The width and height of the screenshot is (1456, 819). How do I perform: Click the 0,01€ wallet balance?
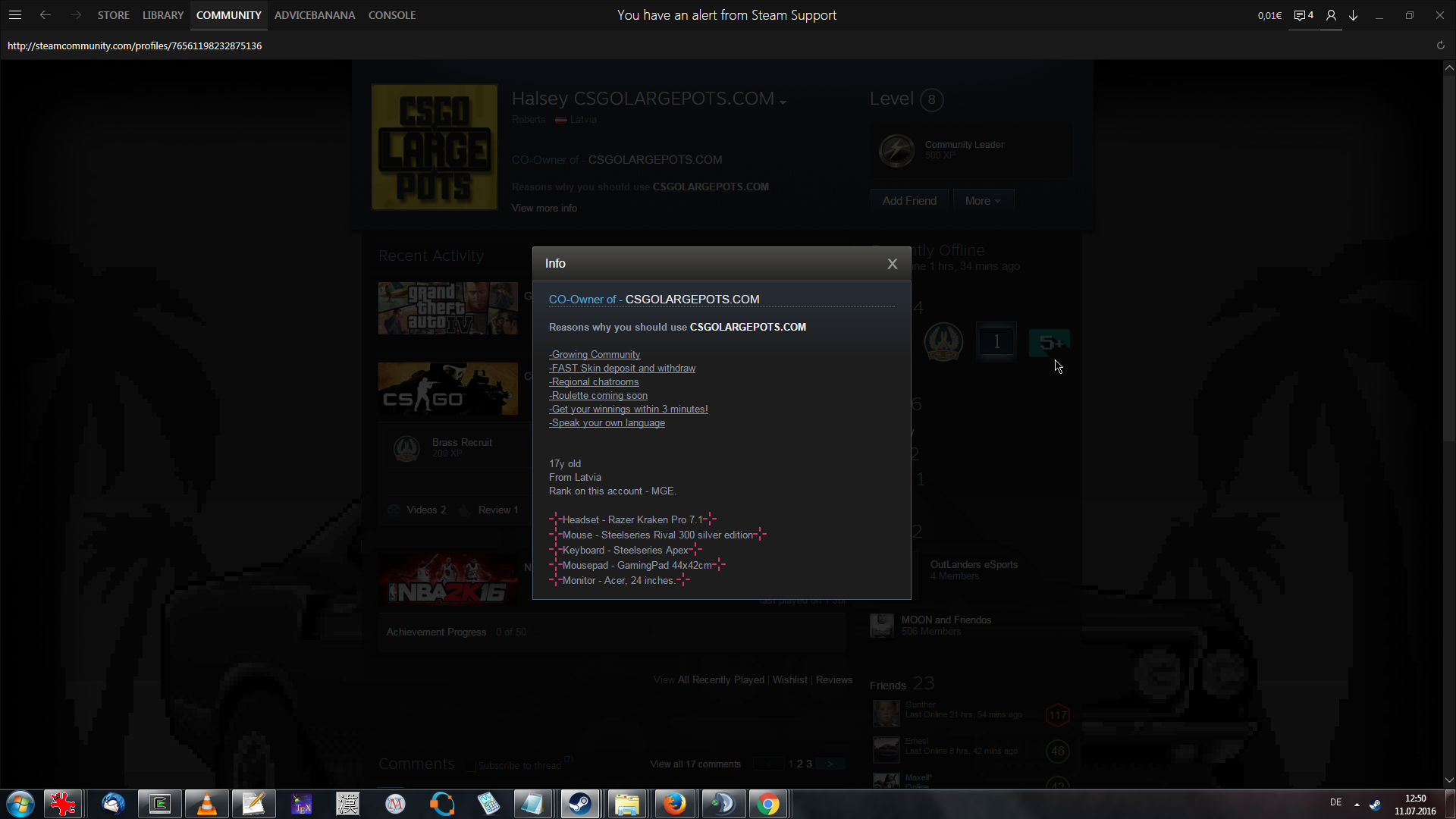[x=1269, y=15]
